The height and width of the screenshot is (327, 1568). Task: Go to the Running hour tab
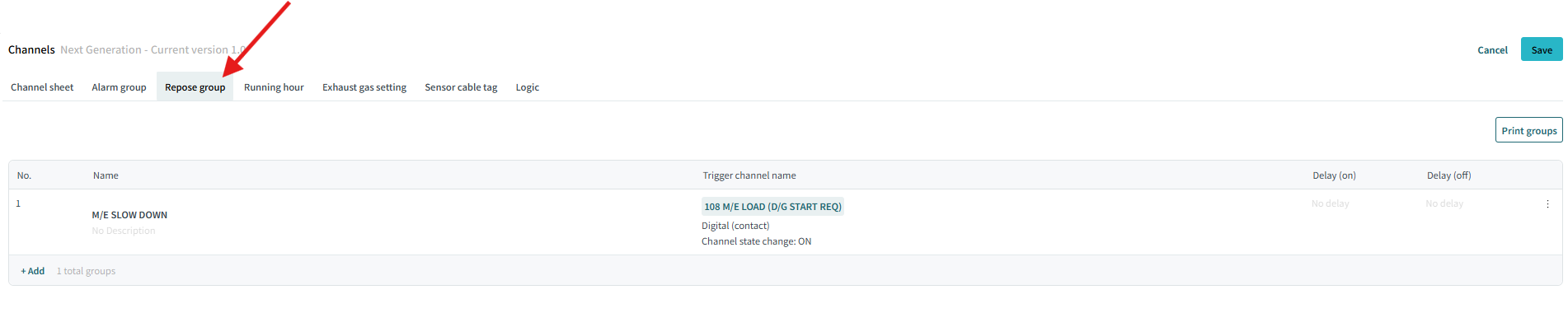click(274, 87)
